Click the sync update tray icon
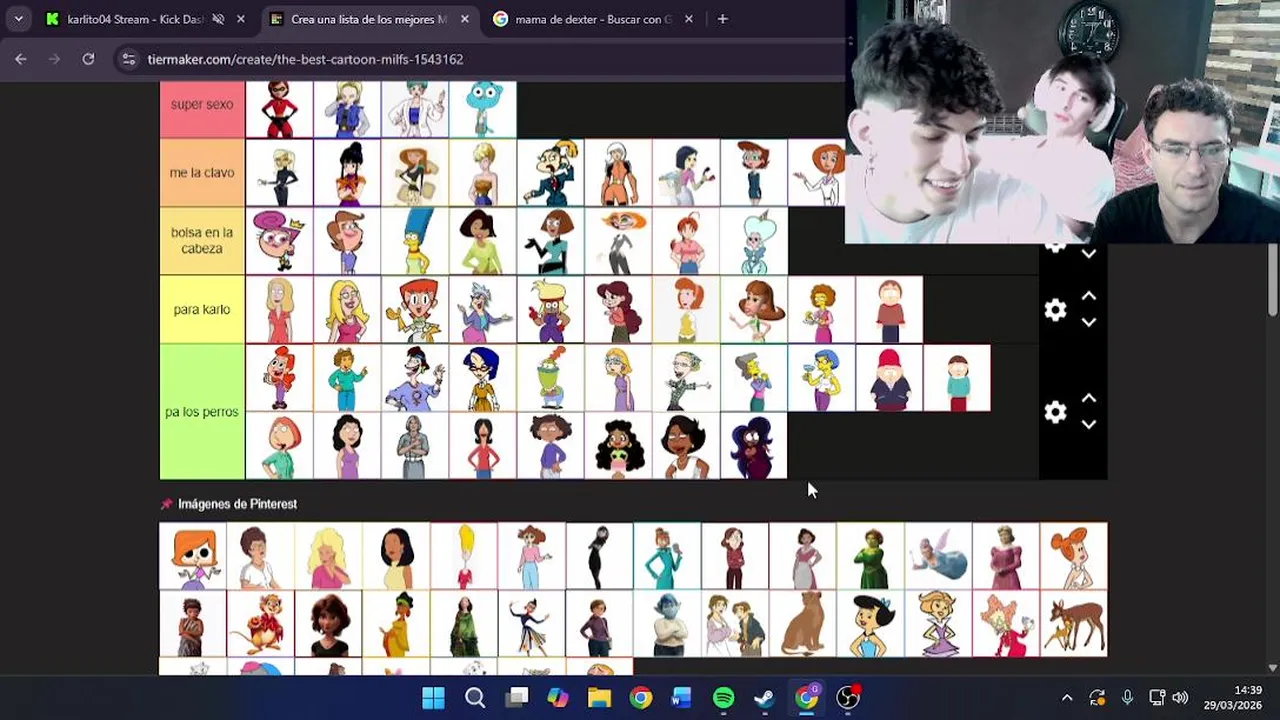Viewport: 1280px width, 720px height. [1097, 698]
